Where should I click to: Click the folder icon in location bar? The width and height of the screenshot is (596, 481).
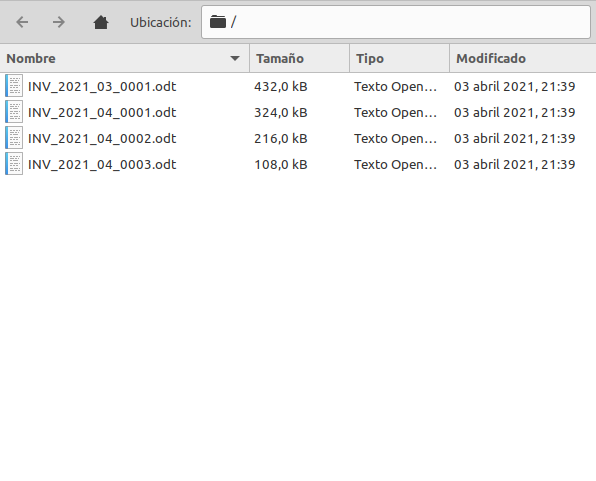(x=218, y=22)
